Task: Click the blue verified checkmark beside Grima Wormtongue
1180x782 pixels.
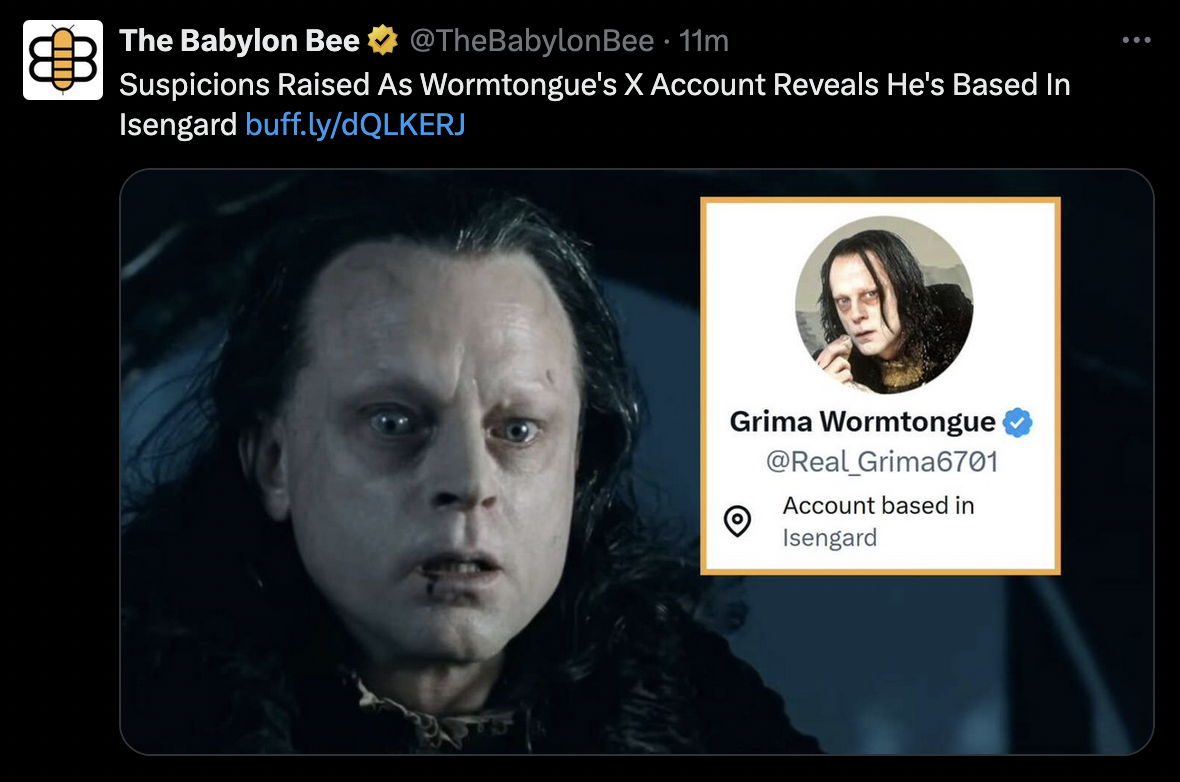Action: (x=1017, y=422)
